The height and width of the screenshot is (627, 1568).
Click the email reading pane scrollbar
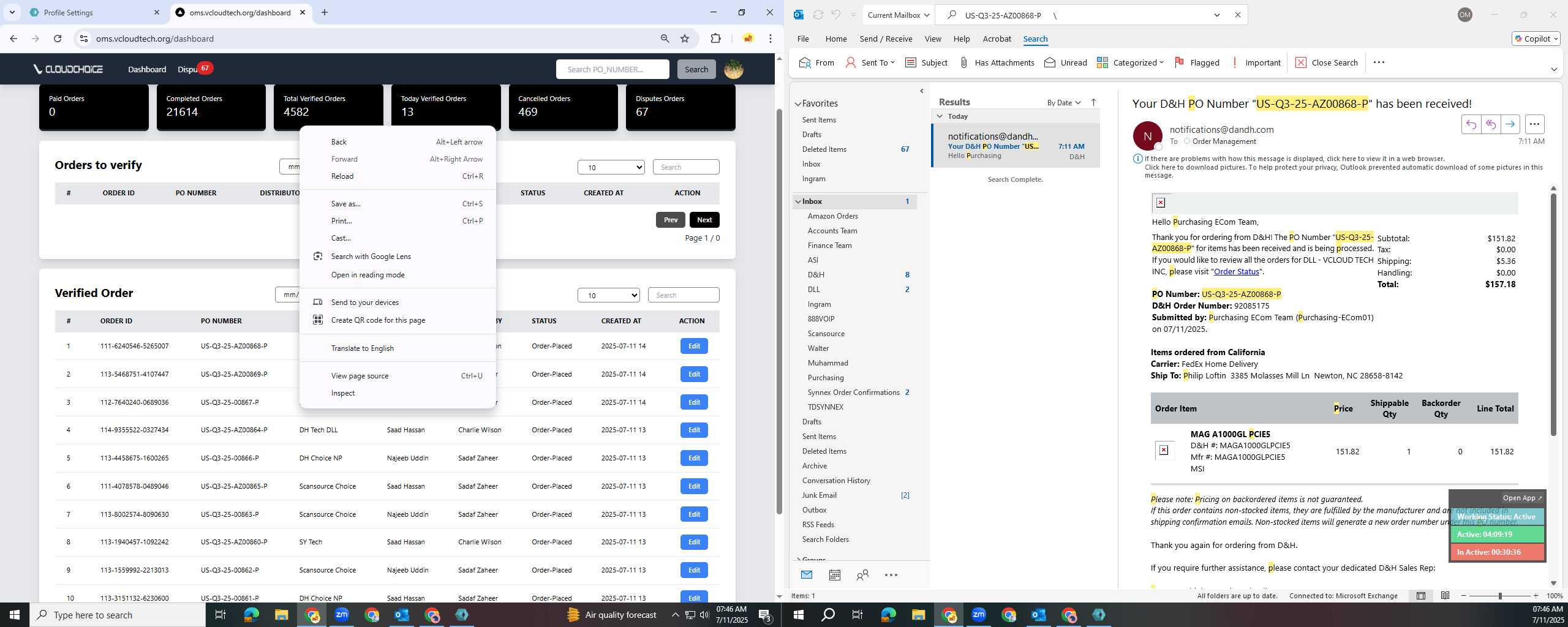[1553, 315]
